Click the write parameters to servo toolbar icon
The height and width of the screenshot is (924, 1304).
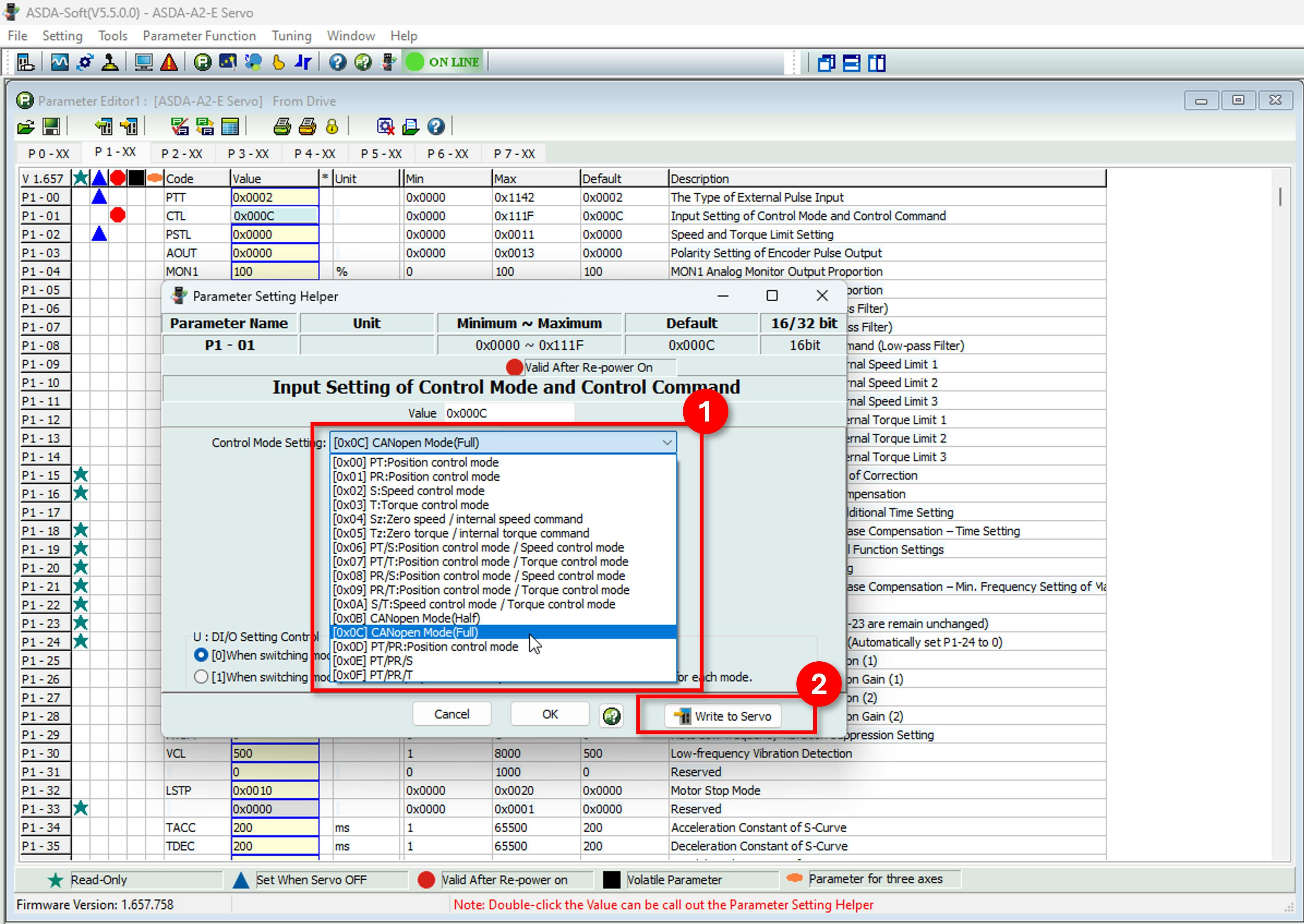point(129,126)
